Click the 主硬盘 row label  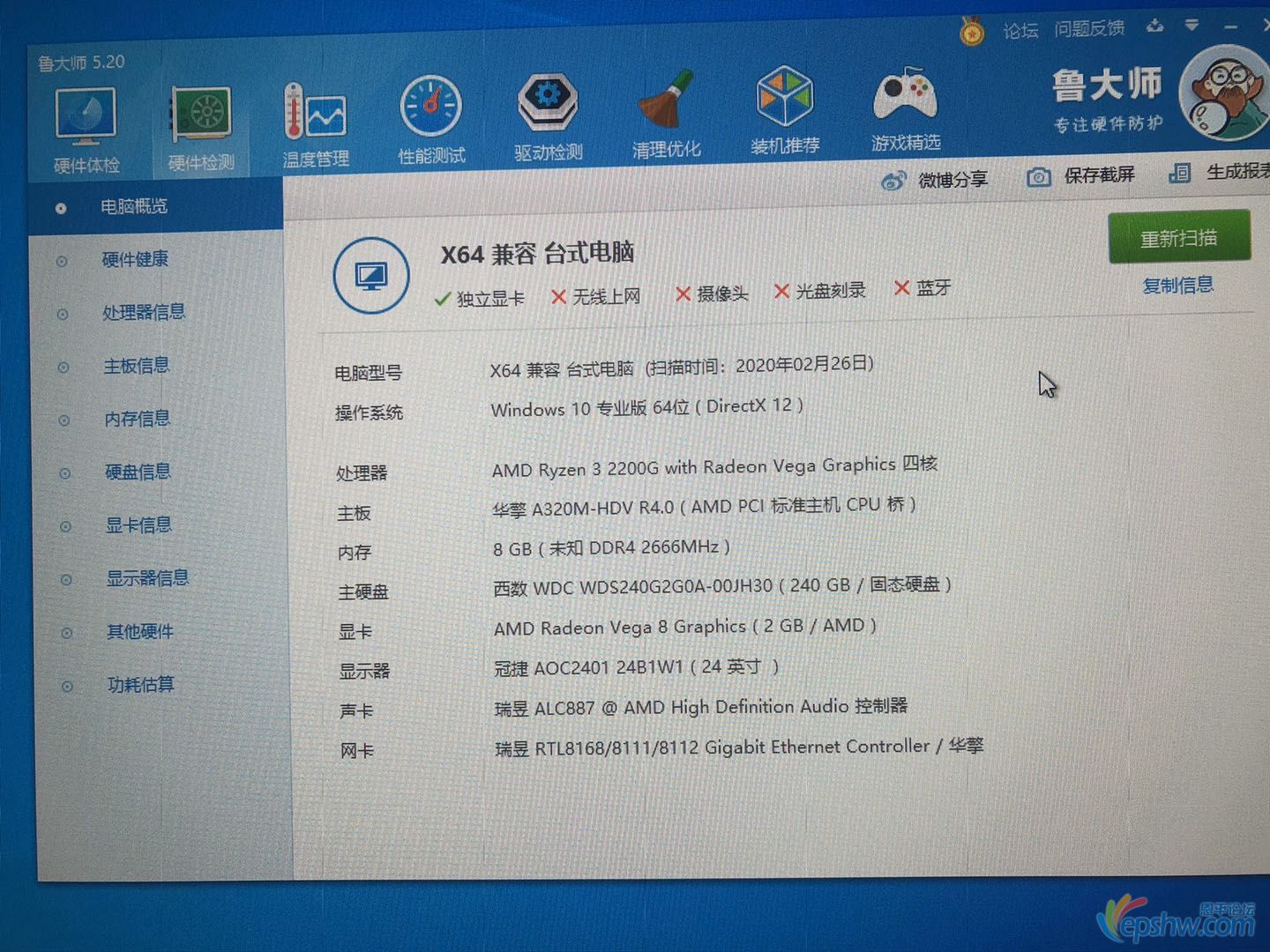point(363,592)
